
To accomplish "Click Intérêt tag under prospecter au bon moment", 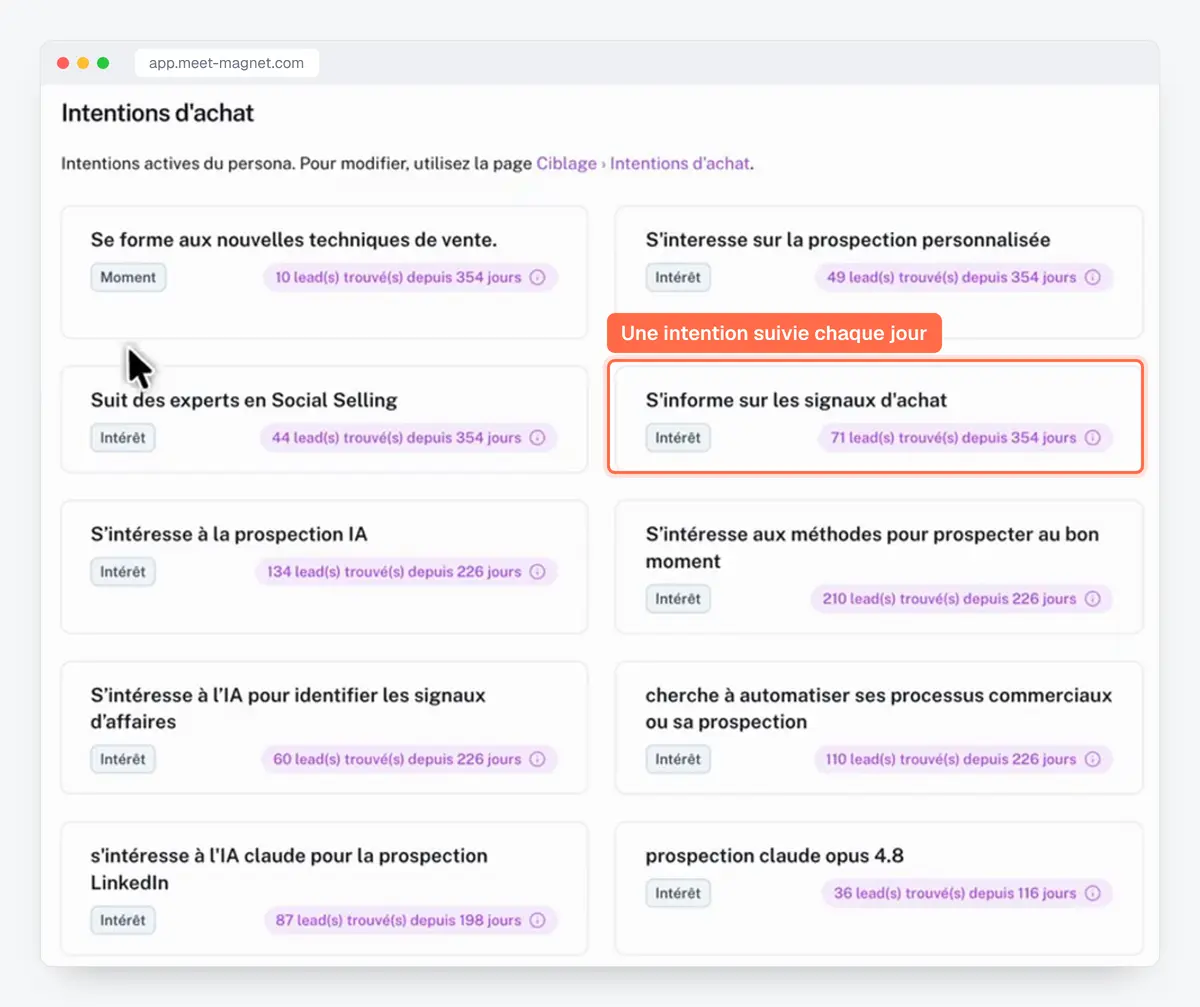I will pos(678,599).
